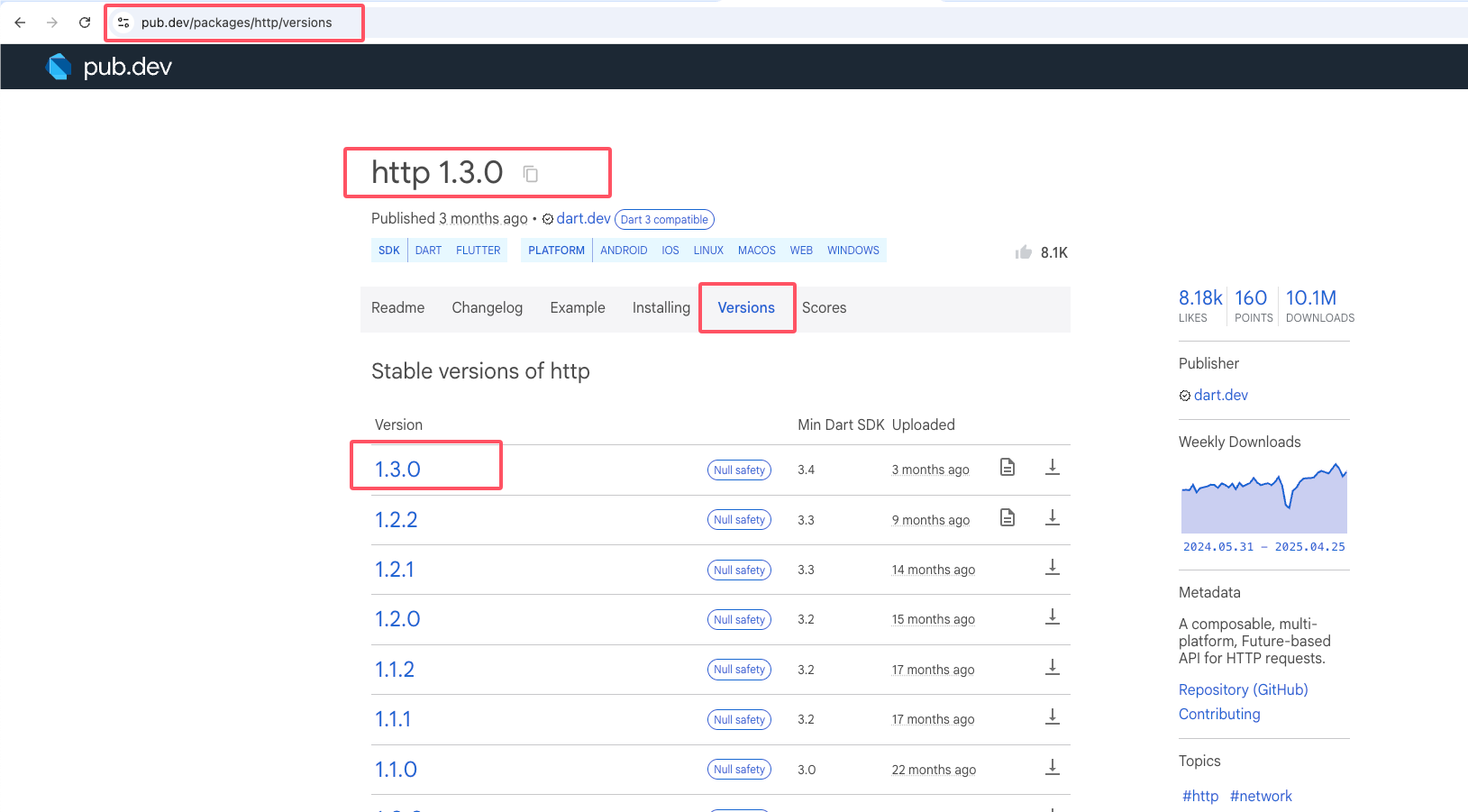Viewport: 1468px width, 812px height.
Task: Select the LINUX platform tag
Action: point(708,251)
